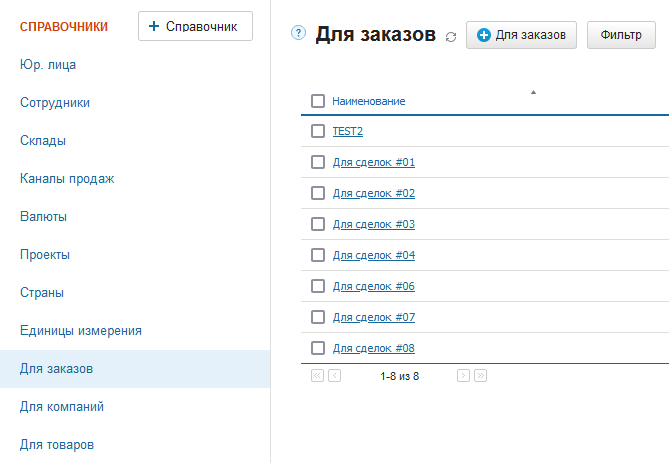Click the sort arrow in table header

[x=533, y=92]
